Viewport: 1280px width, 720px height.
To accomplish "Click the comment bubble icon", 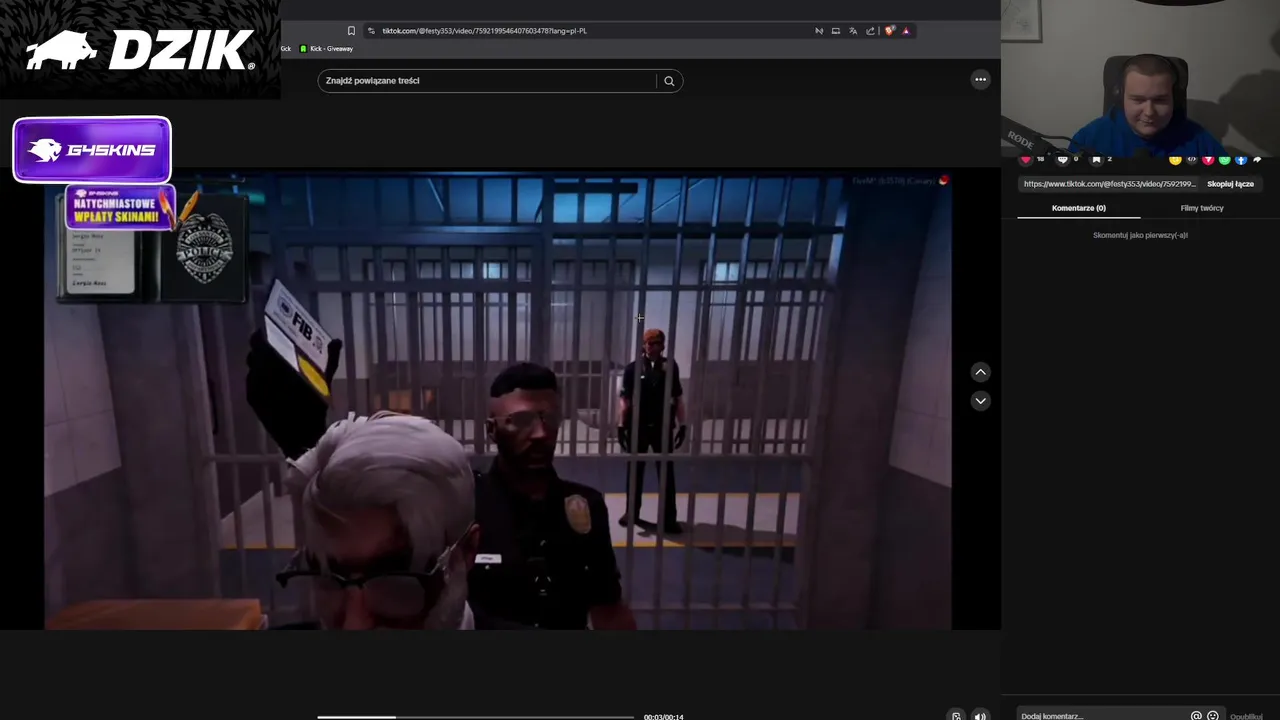I will tap(1062, 159).
